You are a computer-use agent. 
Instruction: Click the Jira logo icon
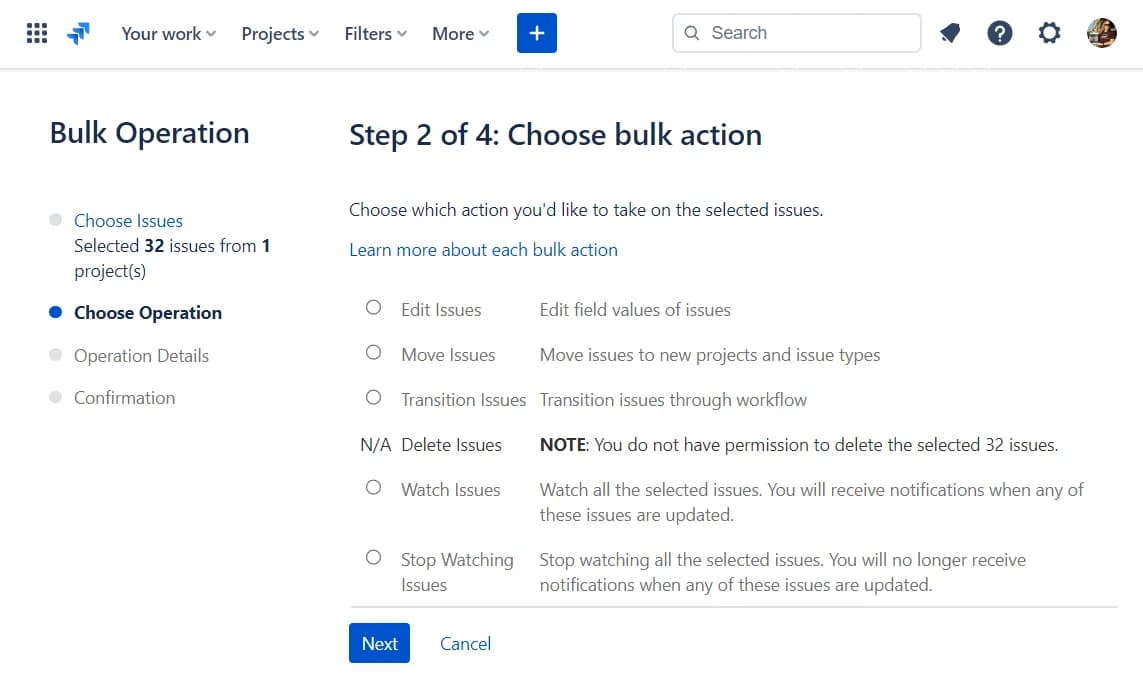point(78,34)
